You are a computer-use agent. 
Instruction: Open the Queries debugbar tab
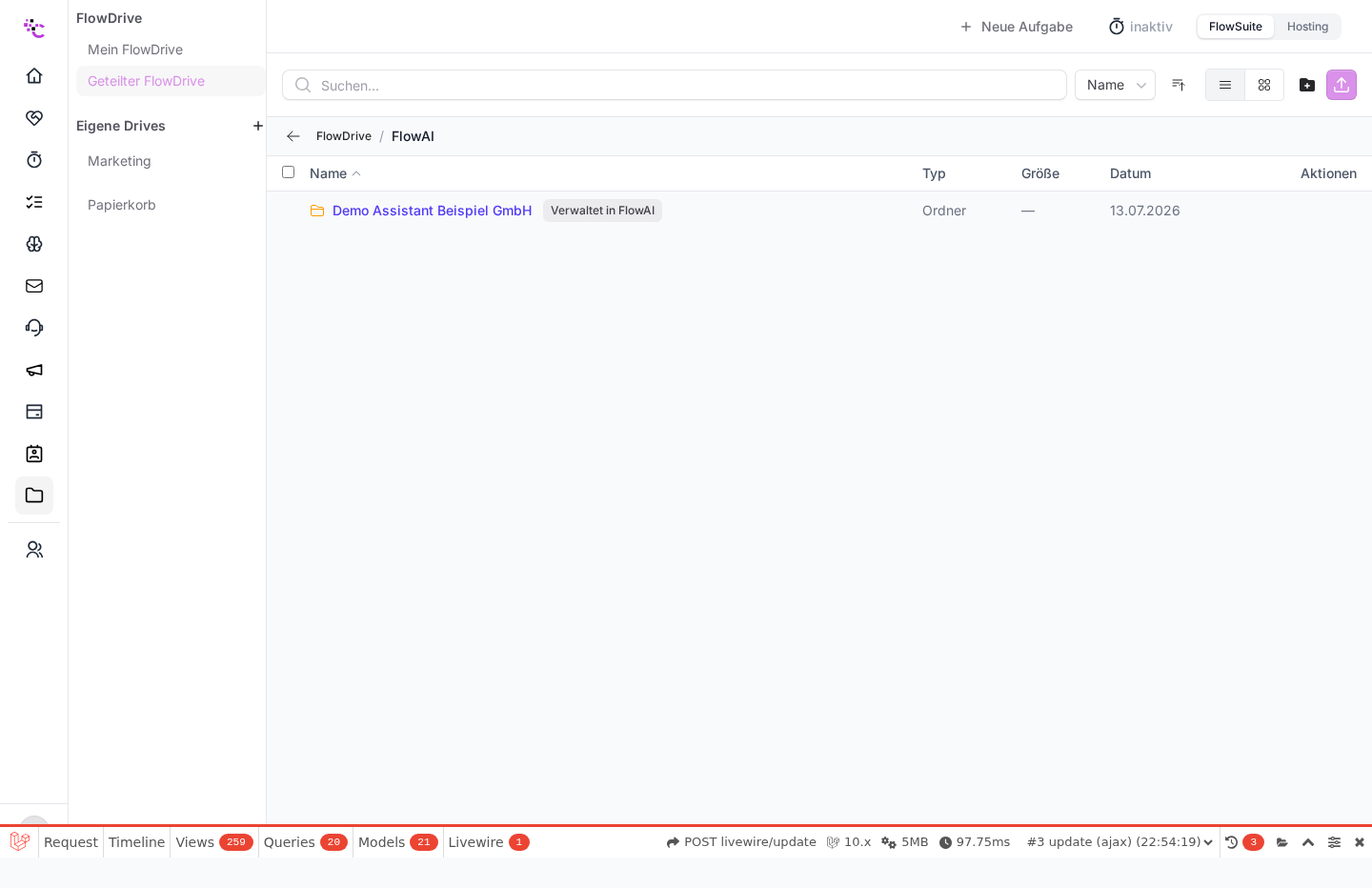[x=305, y=842]
